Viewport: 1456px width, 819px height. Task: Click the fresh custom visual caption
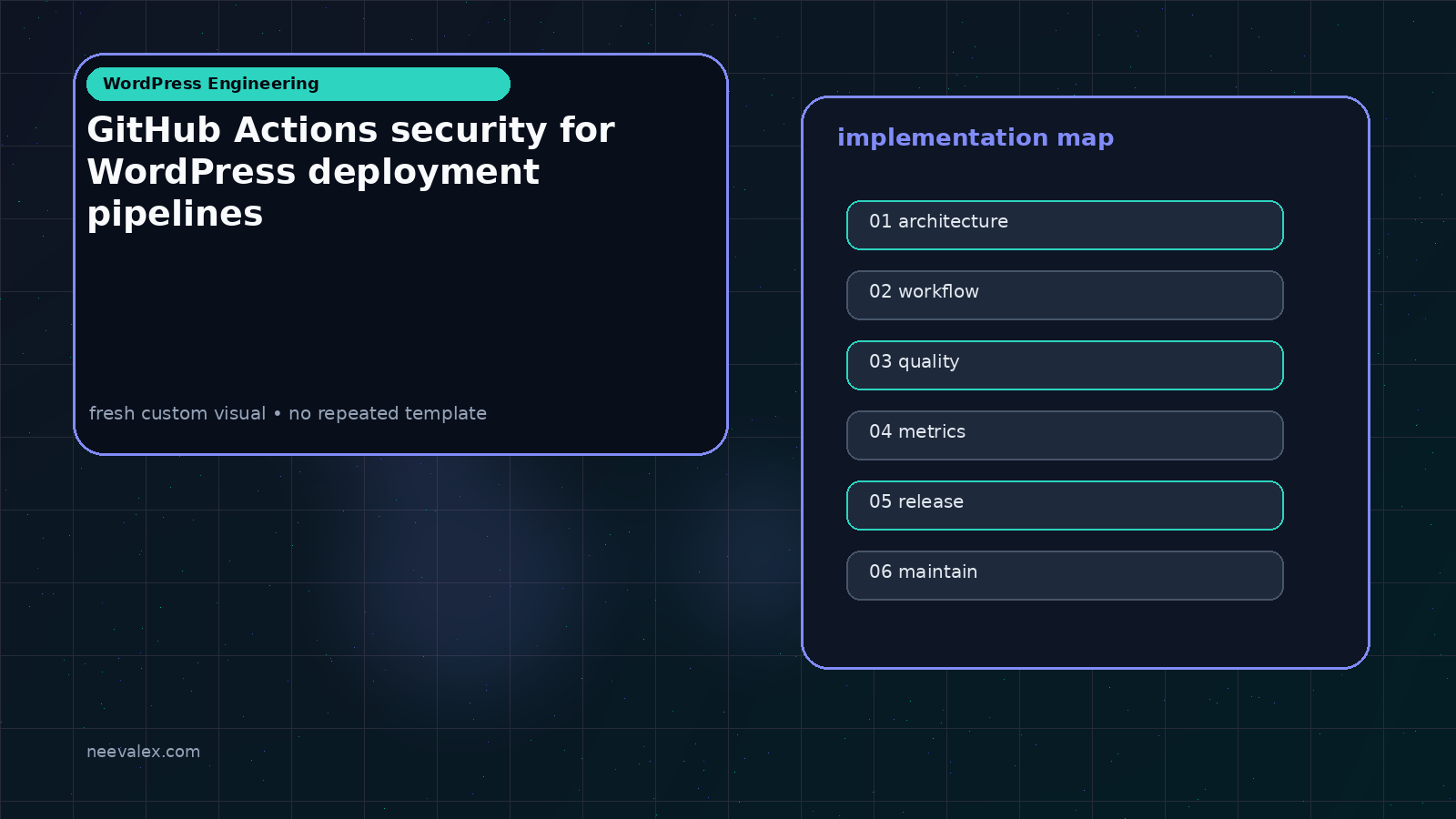(288, 413)
